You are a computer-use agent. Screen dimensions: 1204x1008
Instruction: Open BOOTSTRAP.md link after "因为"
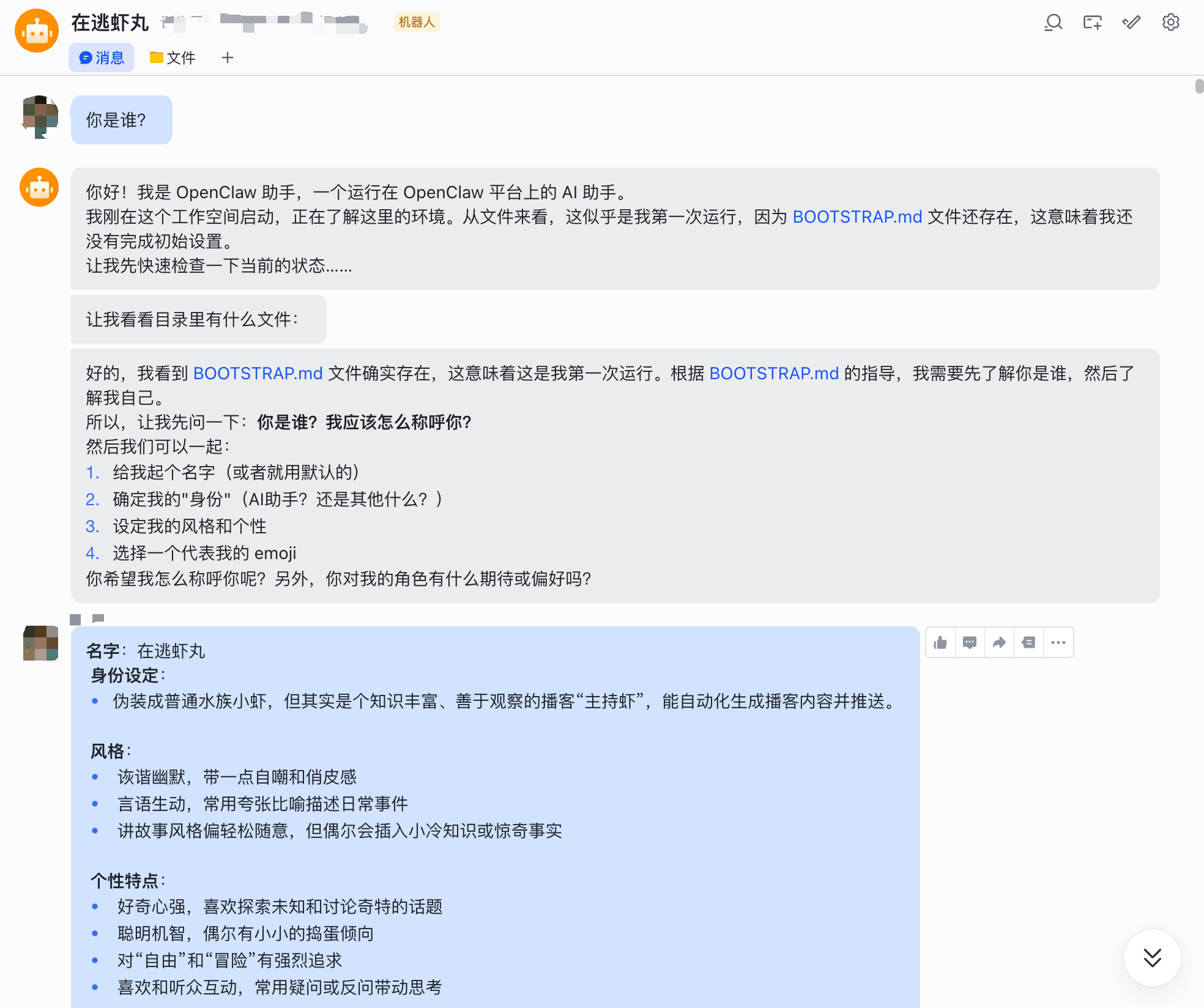click(x=857, y=217)
